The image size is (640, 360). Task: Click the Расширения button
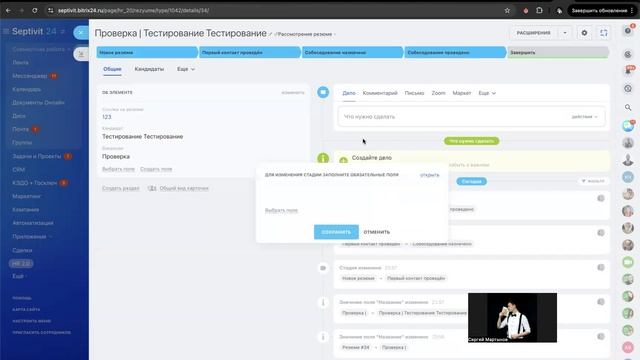(x=533, y=33)
